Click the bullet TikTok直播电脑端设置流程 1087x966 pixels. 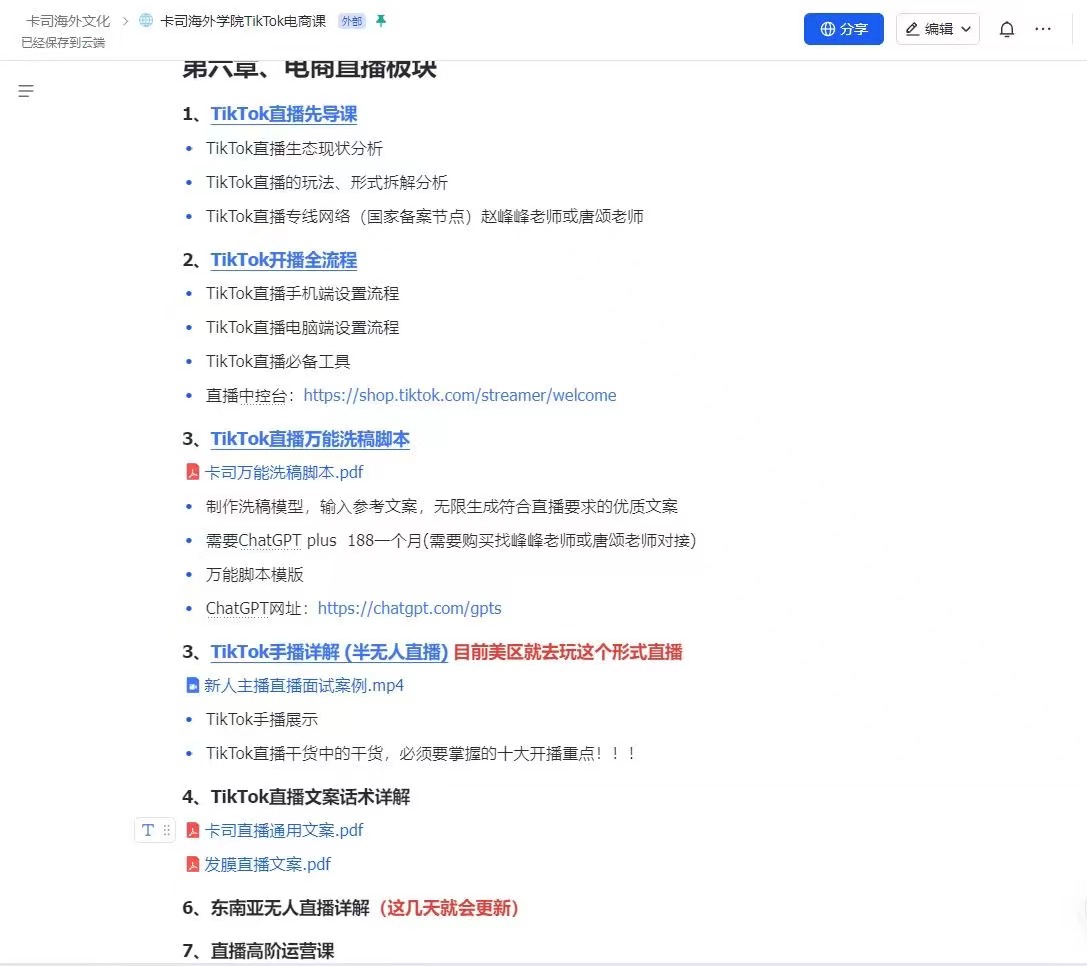click(302, 327)
